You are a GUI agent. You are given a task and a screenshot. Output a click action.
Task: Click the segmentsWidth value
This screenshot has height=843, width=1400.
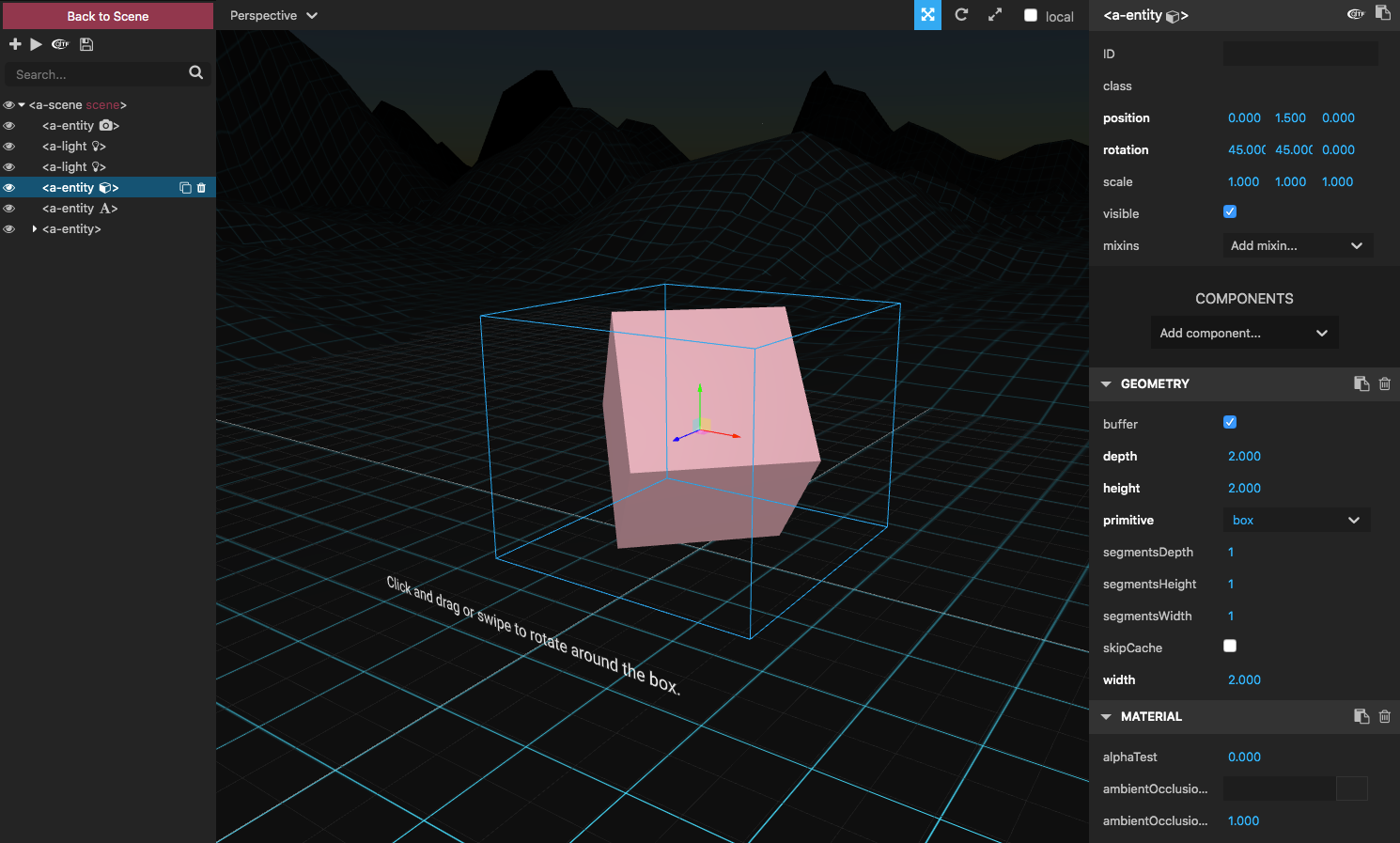click(1231, 616)
